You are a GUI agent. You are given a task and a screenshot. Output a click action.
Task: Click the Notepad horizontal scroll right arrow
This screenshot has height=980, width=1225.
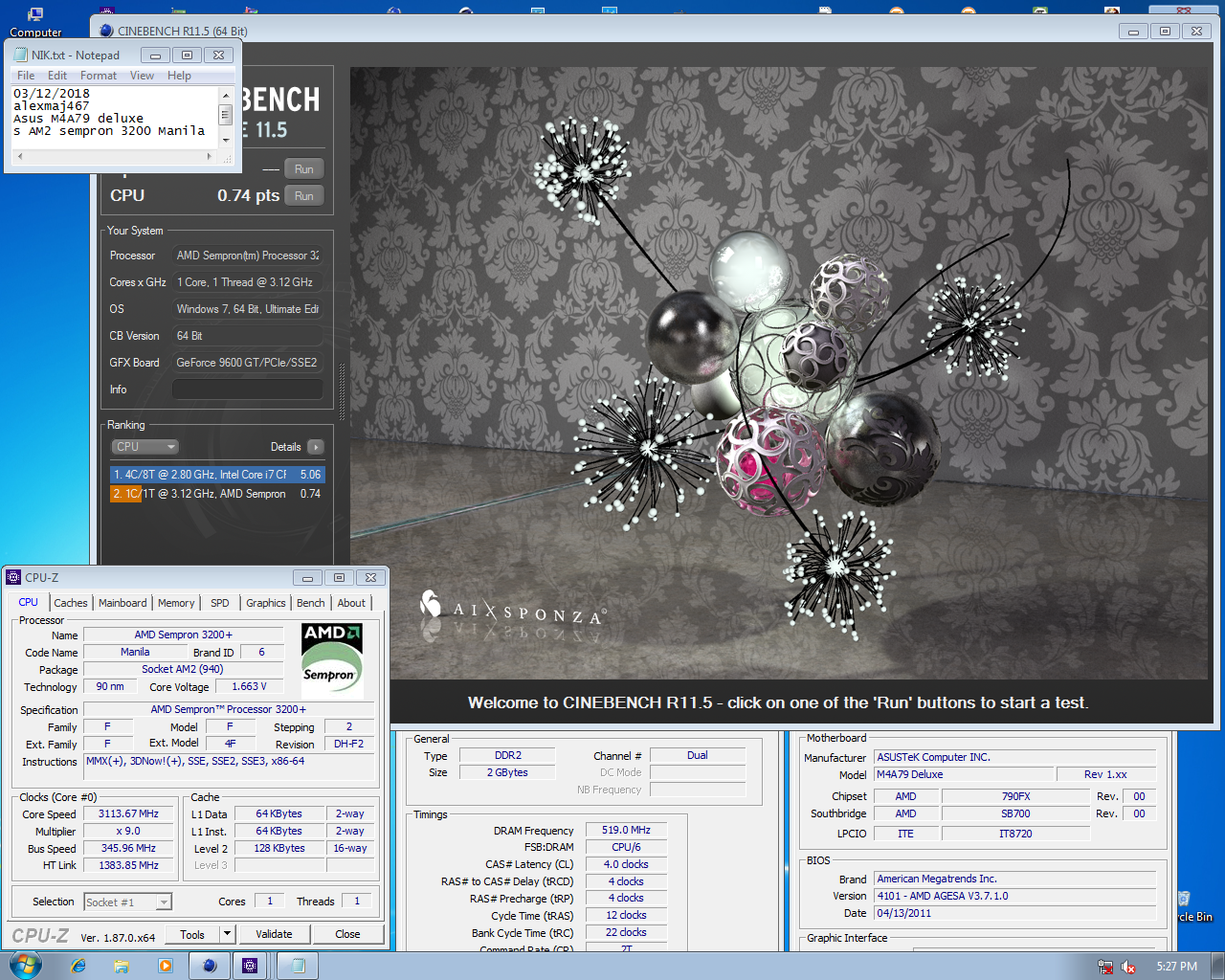pyautogui.click(x=210, y=155)
